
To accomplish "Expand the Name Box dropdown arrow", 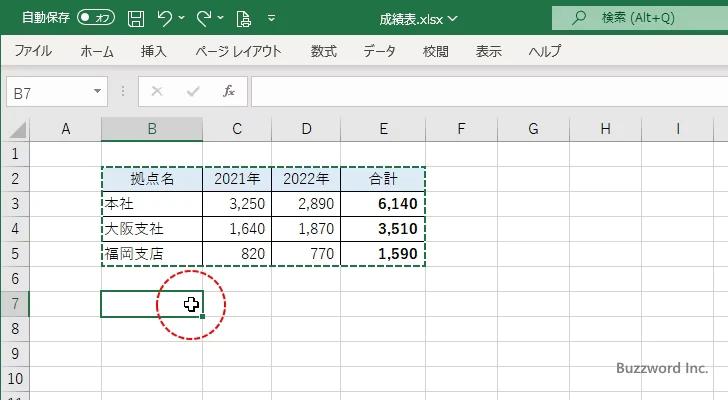I will pos(98,91).
